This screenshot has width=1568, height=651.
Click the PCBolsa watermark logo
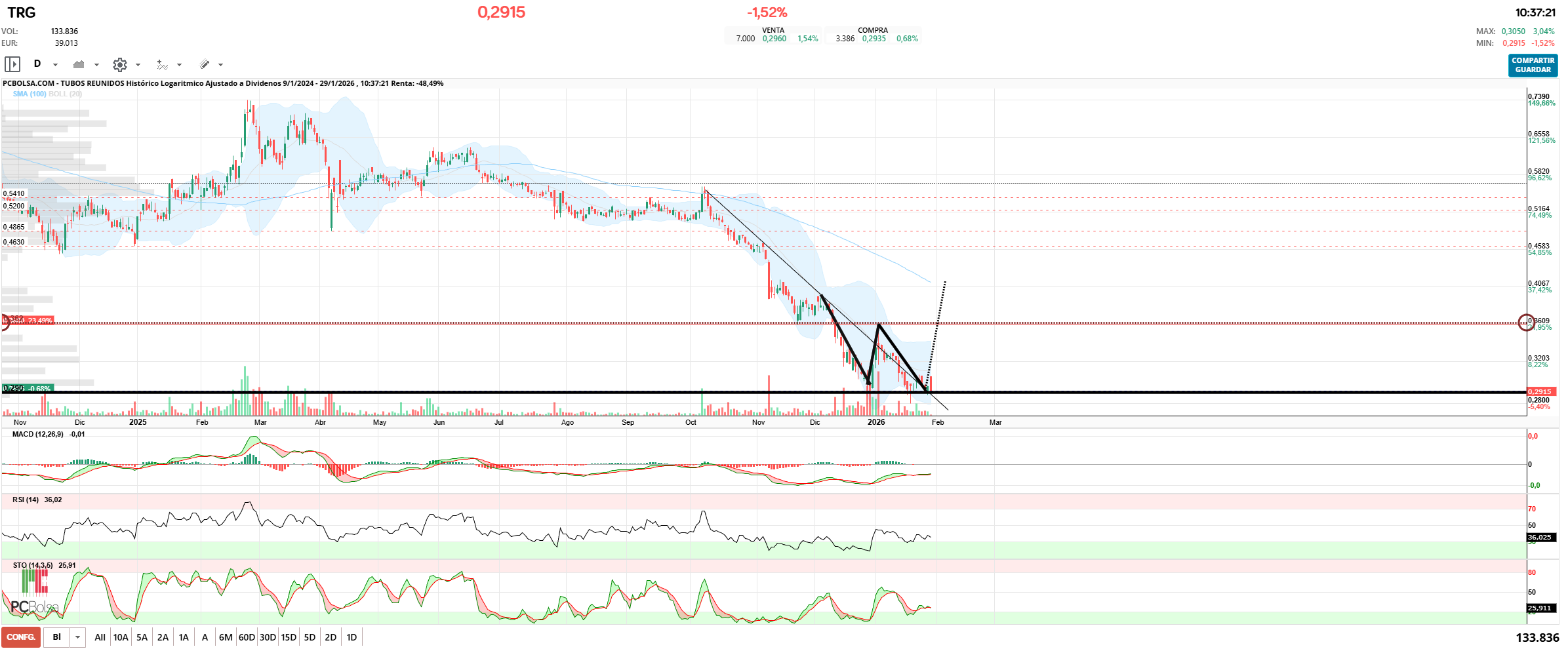pos(34,606)
